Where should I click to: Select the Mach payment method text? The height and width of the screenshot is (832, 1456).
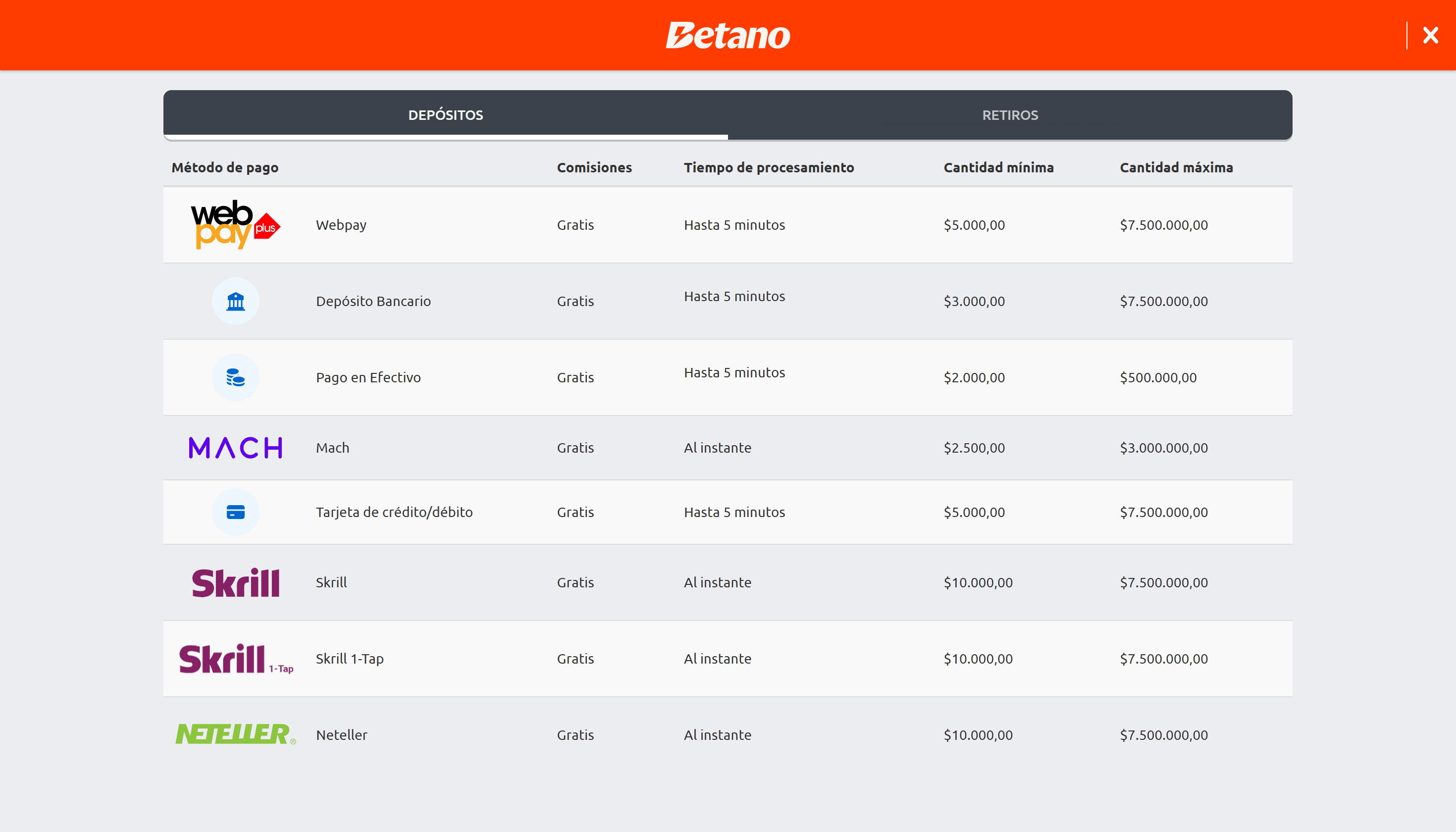click(332, 447)
